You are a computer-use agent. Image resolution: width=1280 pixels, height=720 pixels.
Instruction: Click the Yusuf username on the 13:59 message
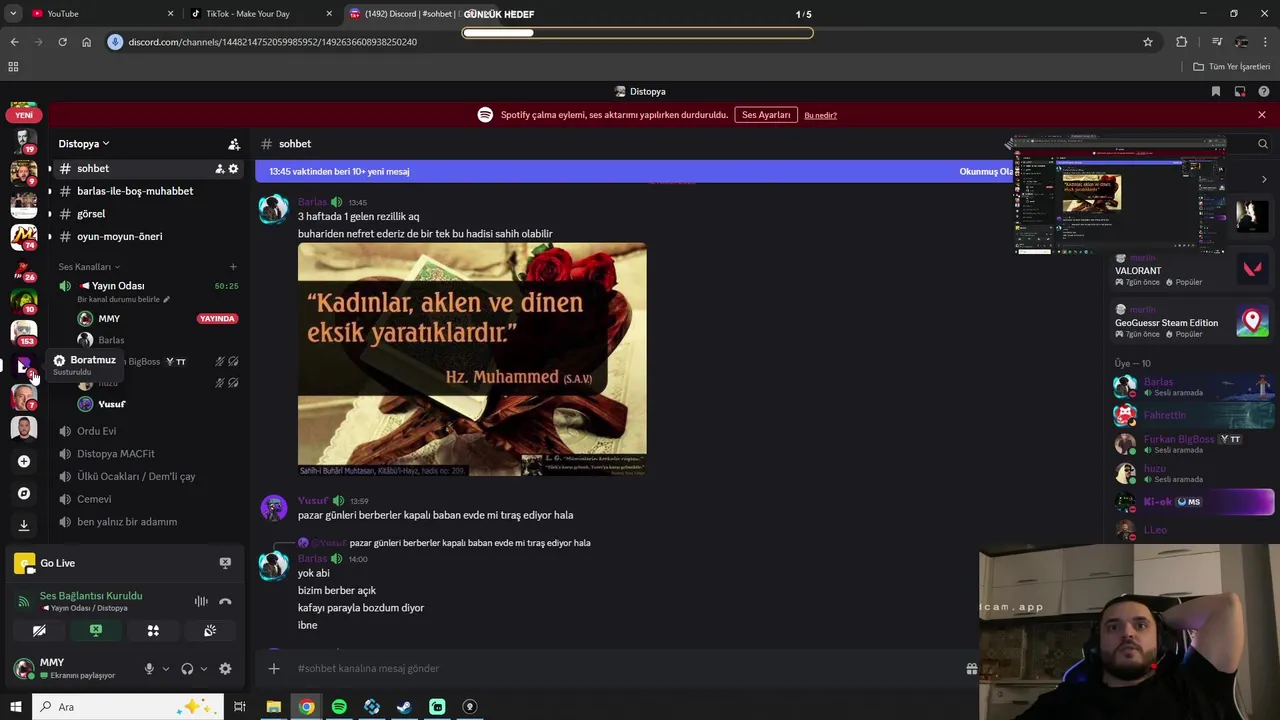[312, 501]
